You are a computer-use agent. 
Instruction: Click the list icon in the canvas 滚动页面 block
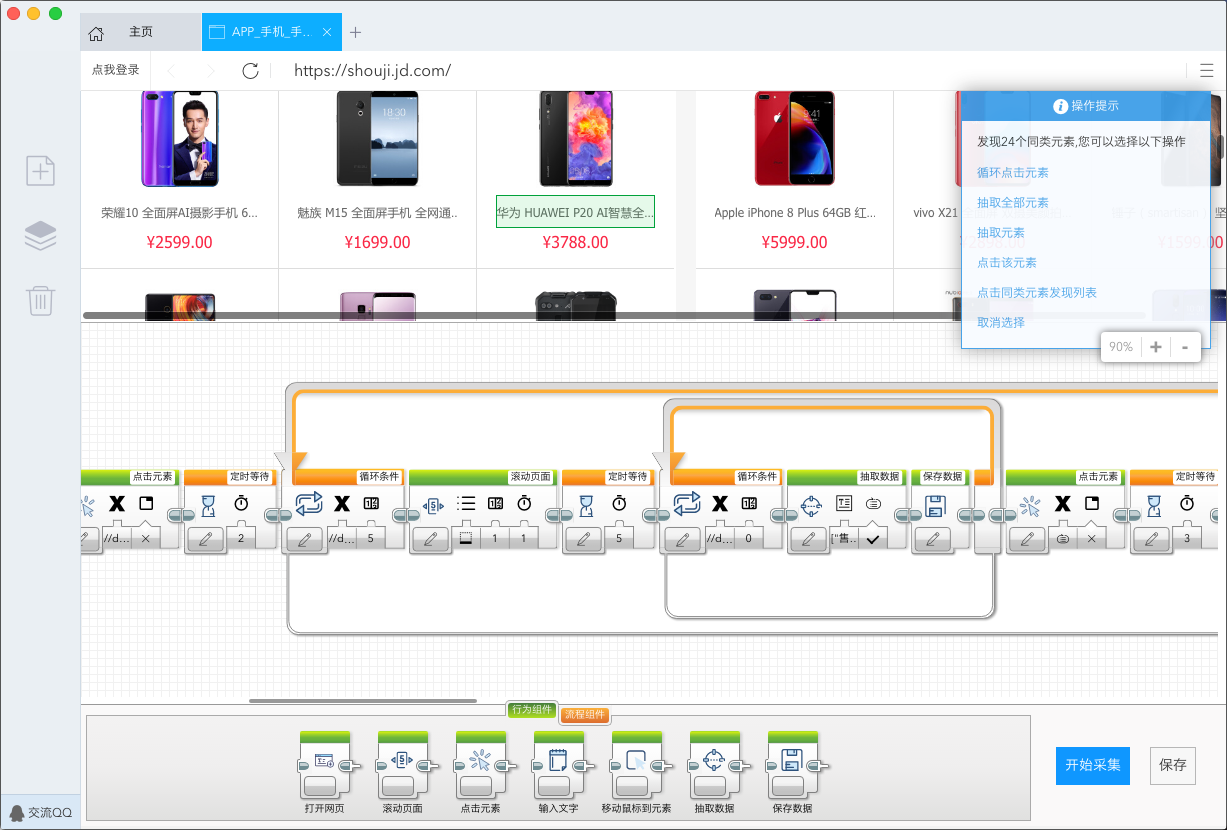pos(466,504)
